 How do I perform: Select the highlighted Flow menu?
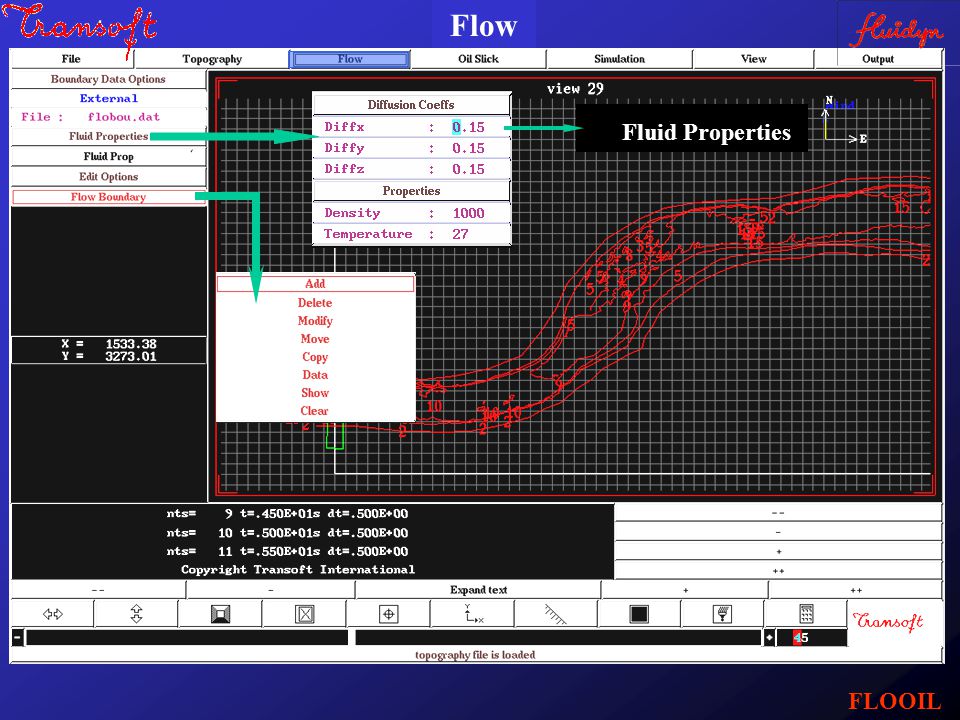pos(350,59)
